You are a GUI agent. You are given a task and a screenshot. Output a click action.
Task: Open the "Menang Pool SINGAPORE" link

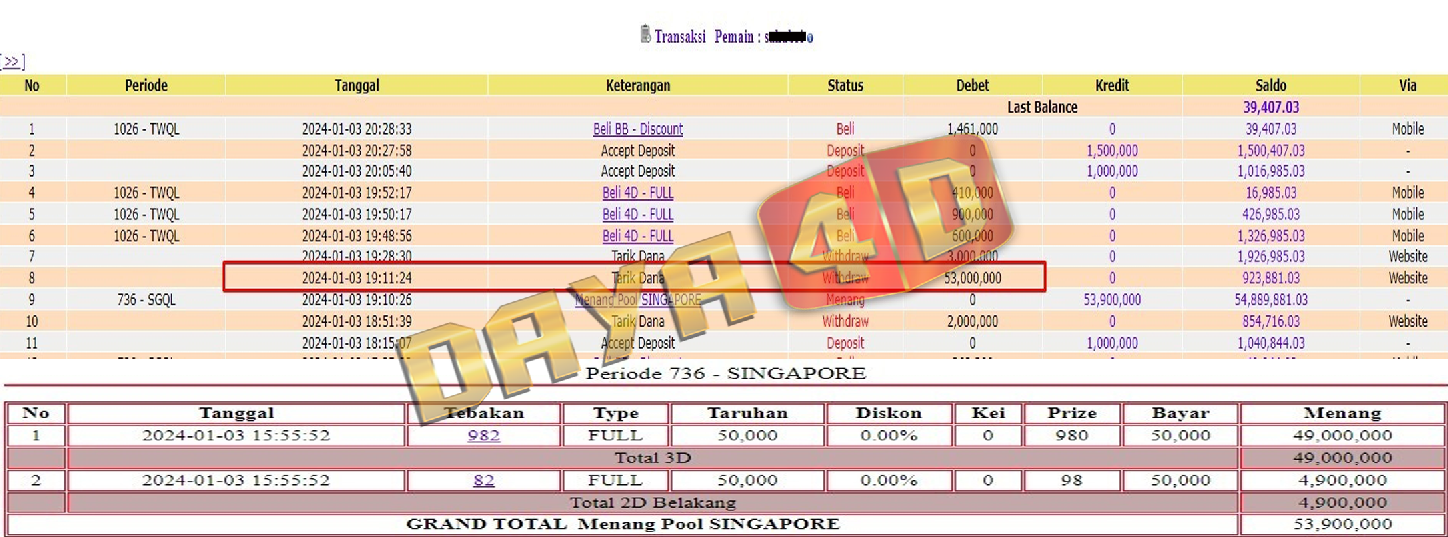pyautogui.click(x=638, y=300)
